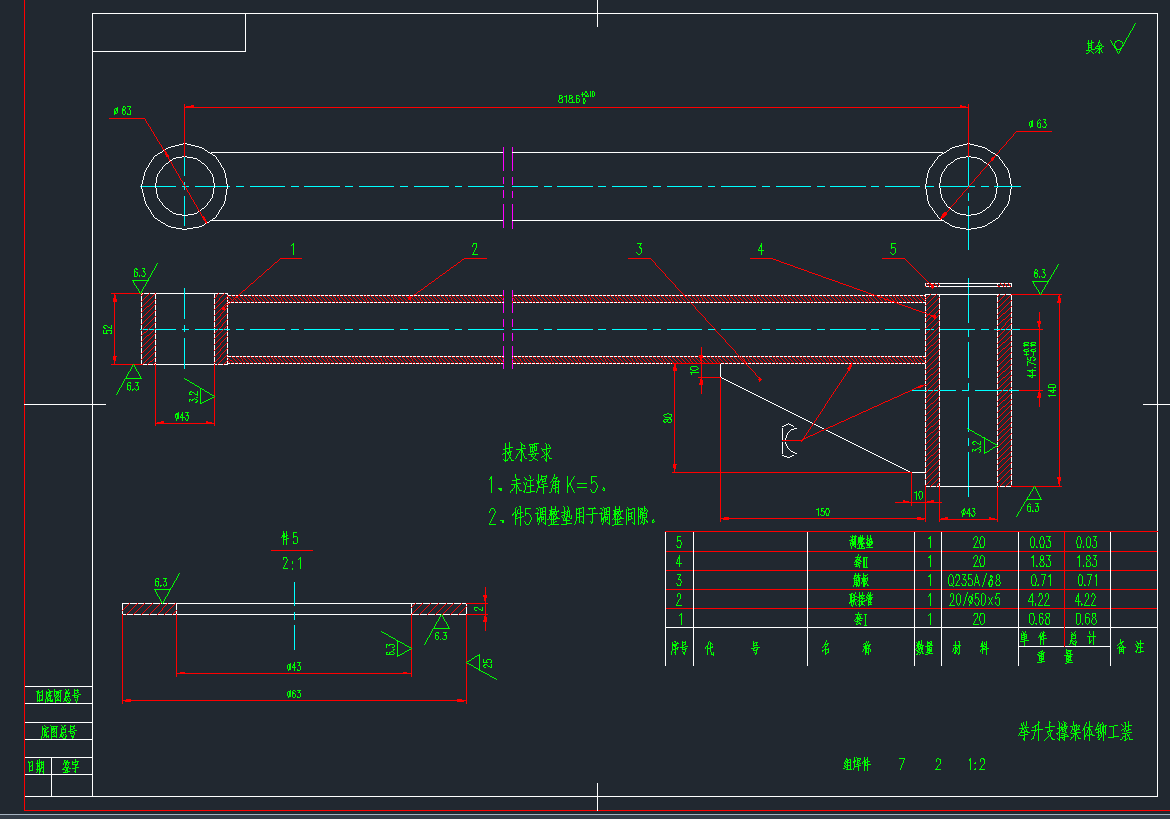This screenshot has width=1170, height=819.
Task: Click the 818.6 overall length dimension text
Action: point(576,98)
